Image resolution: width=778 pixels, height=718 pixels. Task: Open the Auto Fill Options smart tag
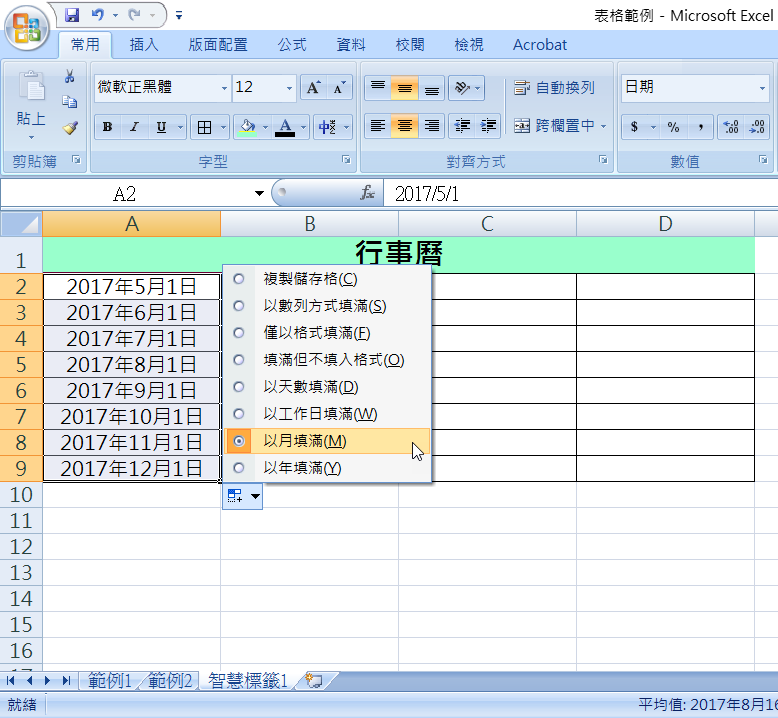click(243, 495)
